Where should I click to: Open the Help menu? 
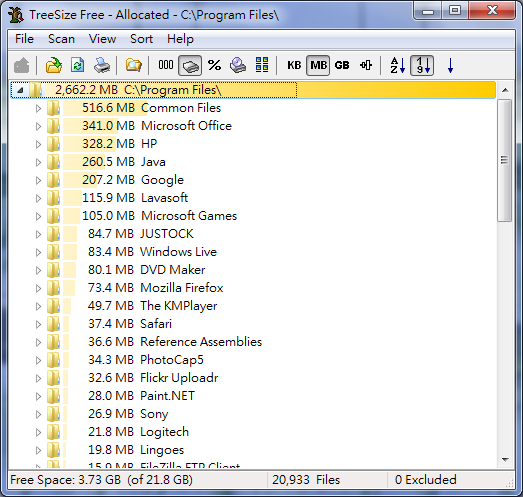(180, 39)
